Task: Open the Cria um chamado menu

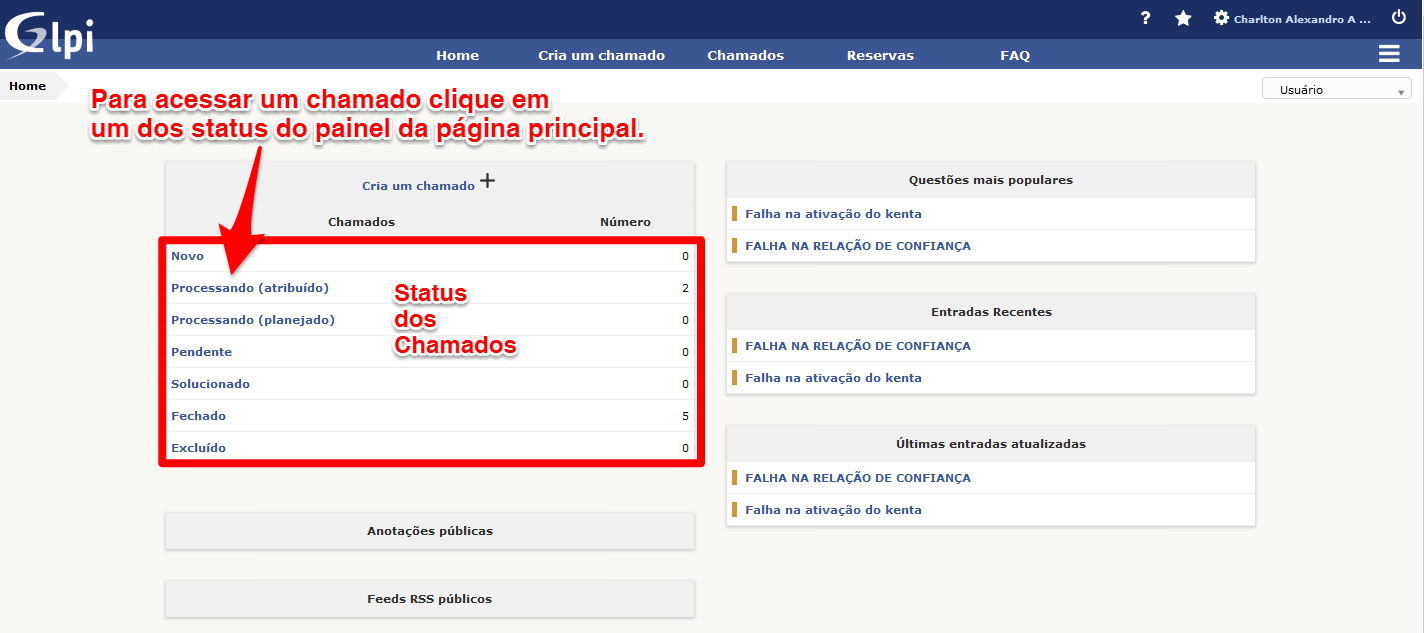Action: (x=601, y=55)
